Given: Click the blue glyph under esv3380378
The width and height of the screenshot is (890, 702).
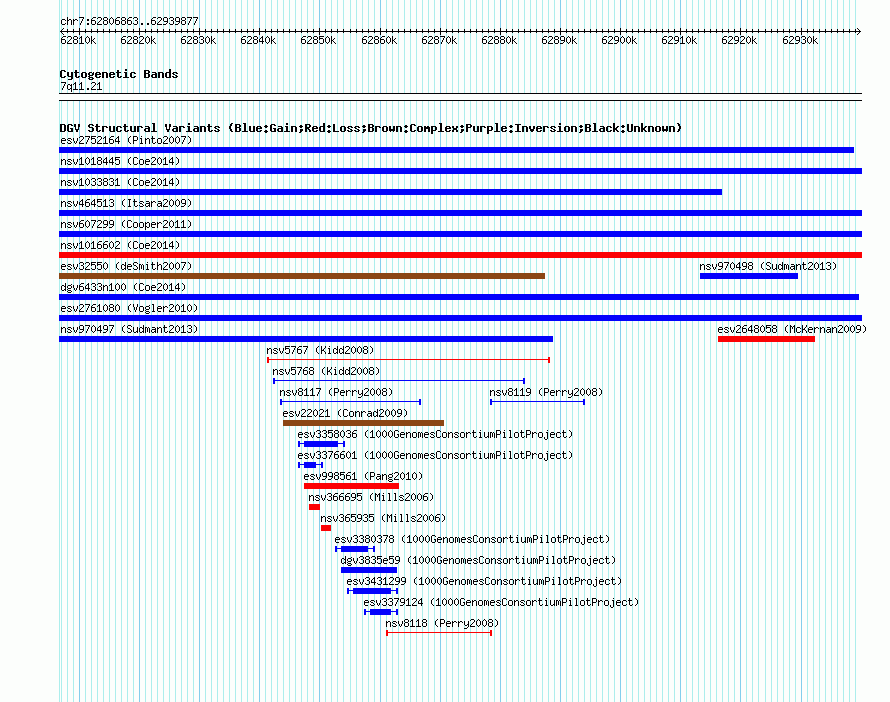Looking at the screenshot, I should (355, 549).
